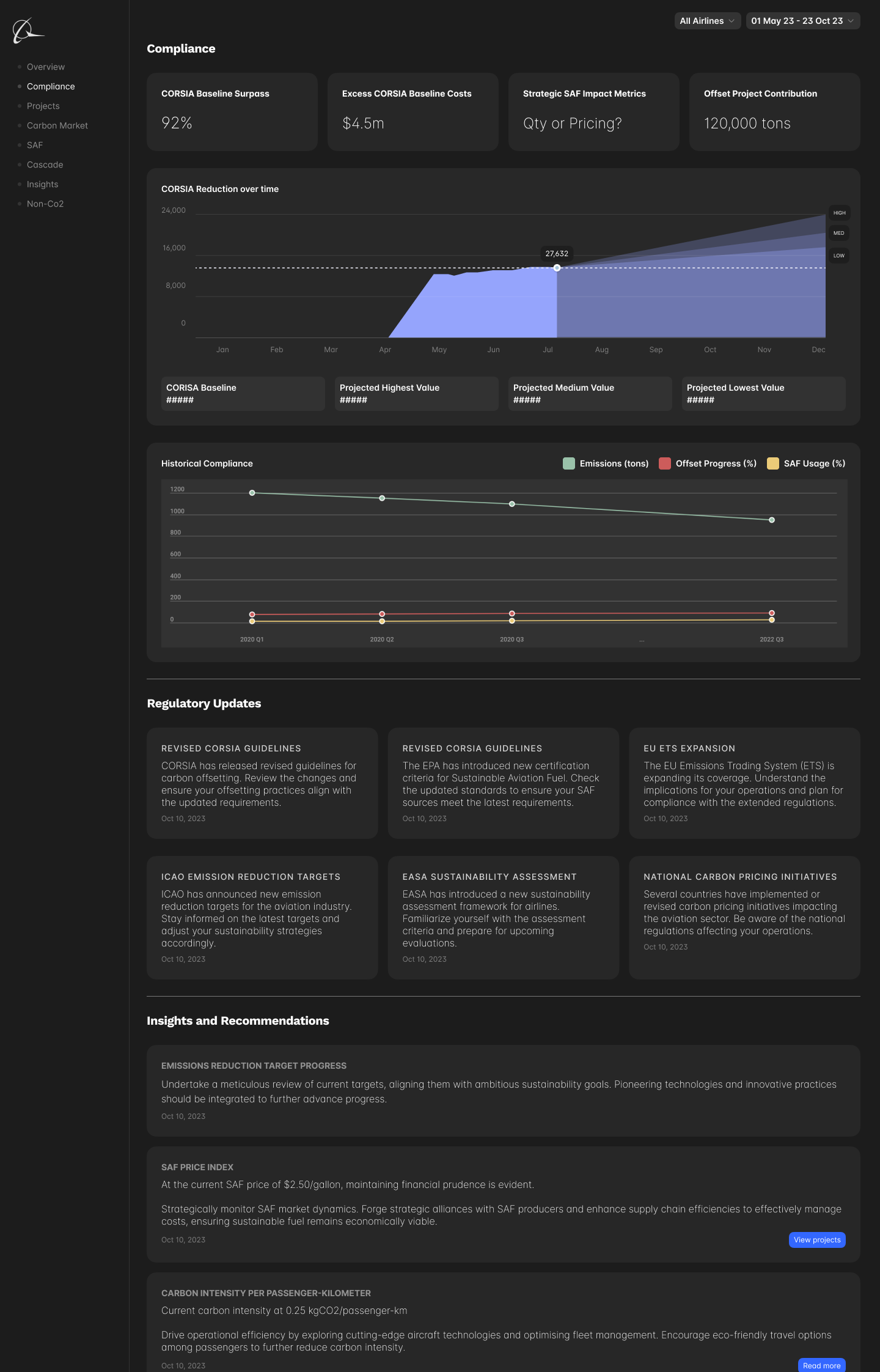Open the Projected Highest Value tile

(416, 394)
